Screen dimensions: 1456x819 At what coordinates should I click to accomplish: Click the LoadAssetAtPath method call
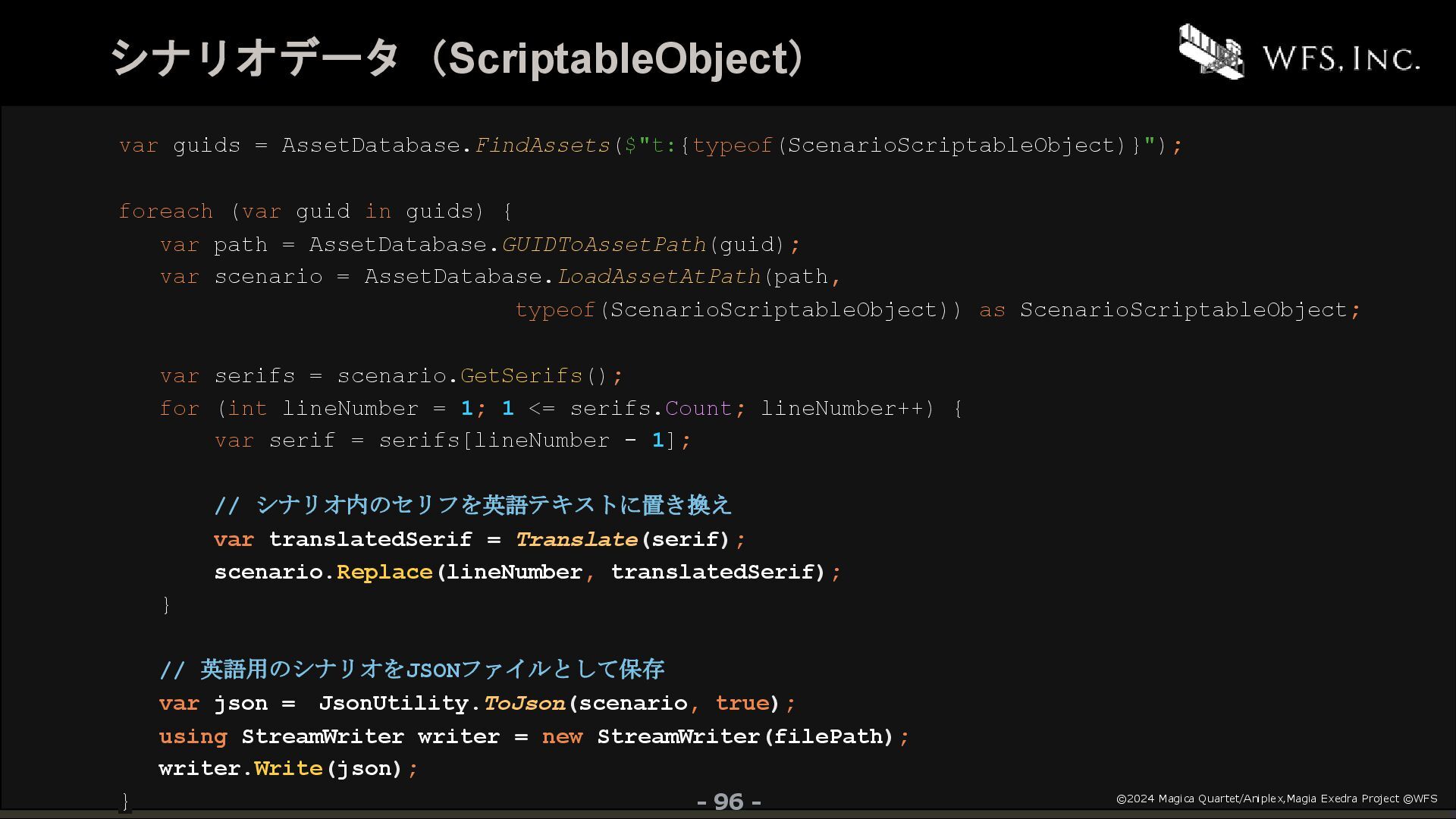pyautogui.click(x=659, y=276)
